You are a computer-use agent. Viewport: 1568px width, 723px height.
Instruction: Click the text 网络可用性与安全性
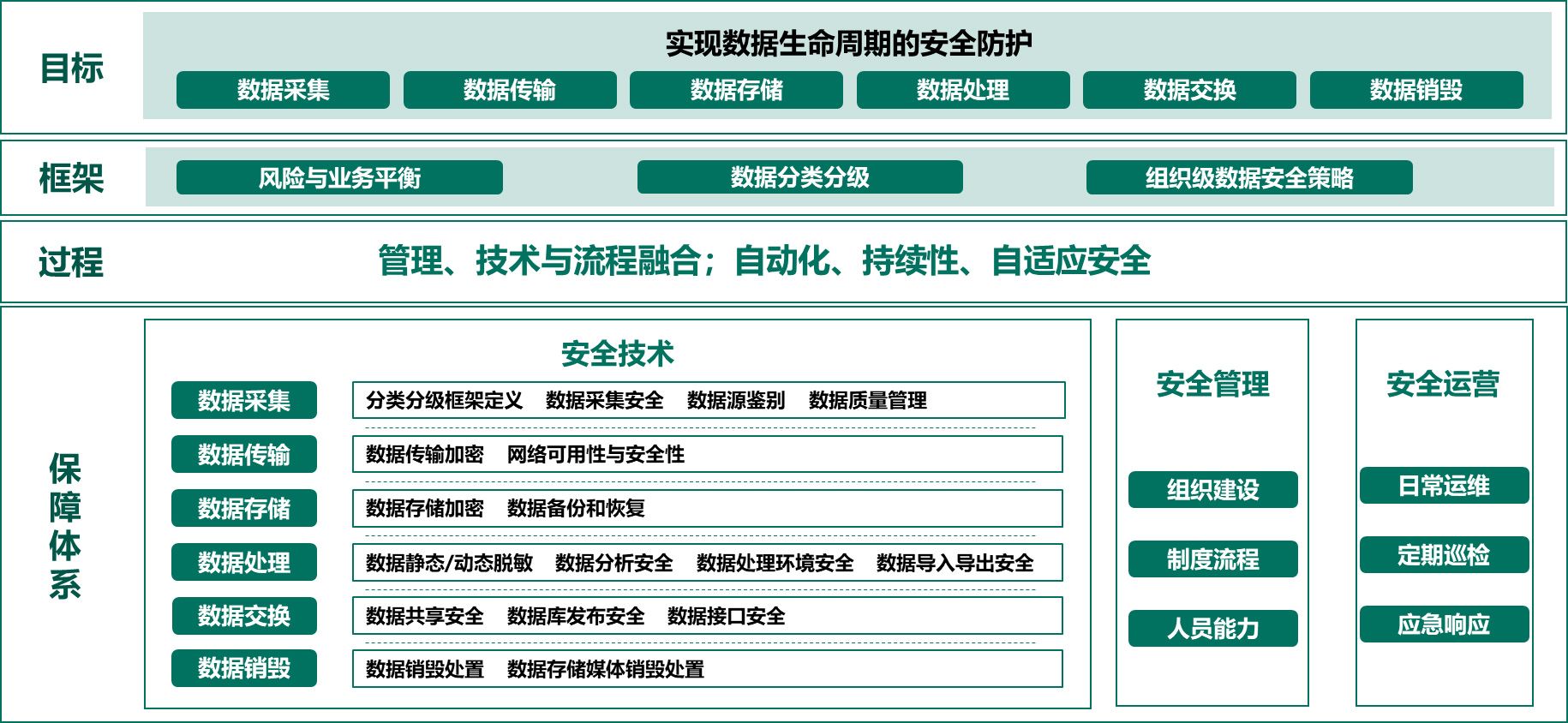(595, 454)
